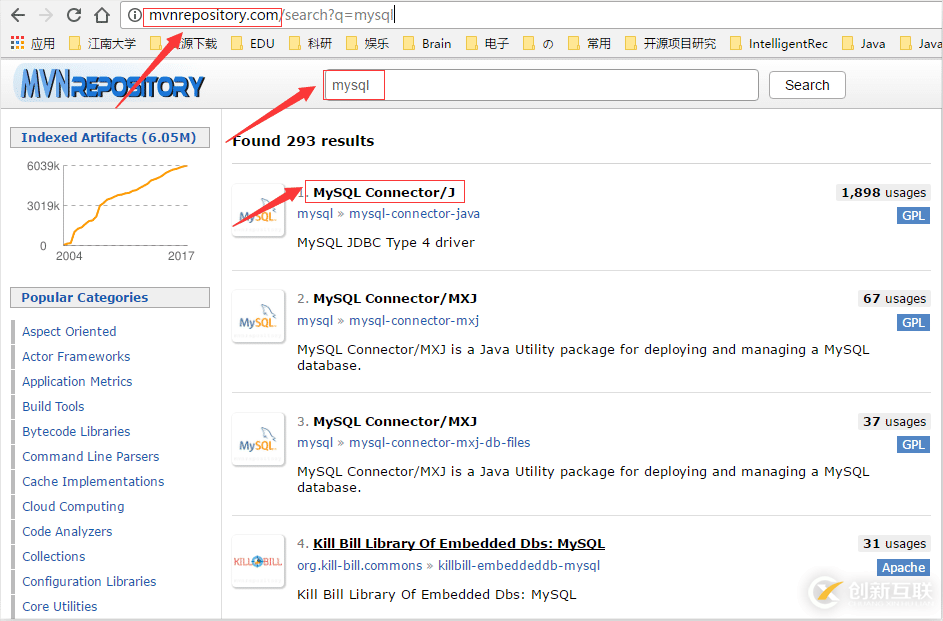Open Core Utilities category
Image resolution: width=943 pixels, height=621 pixels.
pyautogui.click(x=60, y=607)
